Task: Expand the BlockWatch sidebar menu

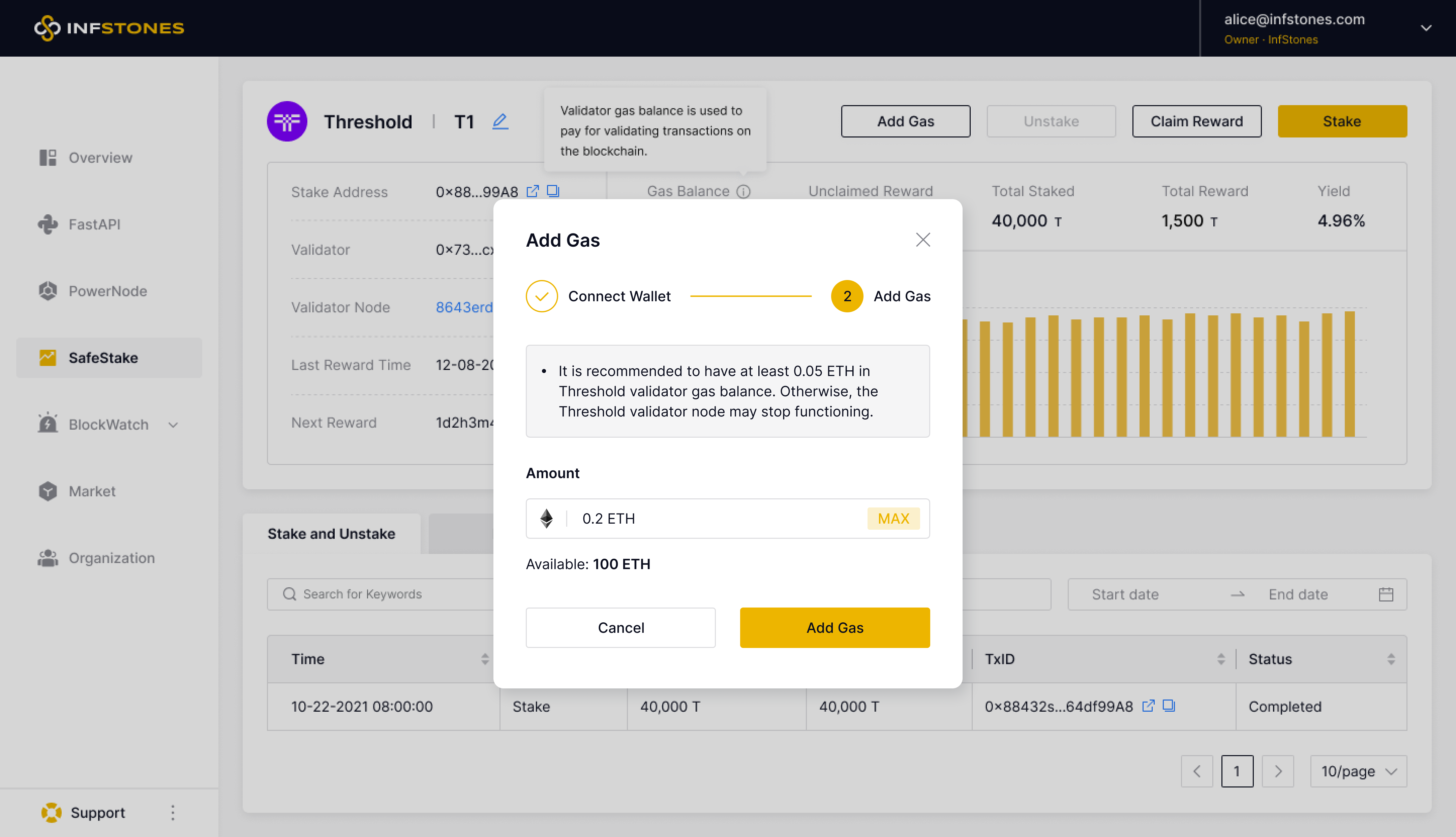Action: point(173,425)
